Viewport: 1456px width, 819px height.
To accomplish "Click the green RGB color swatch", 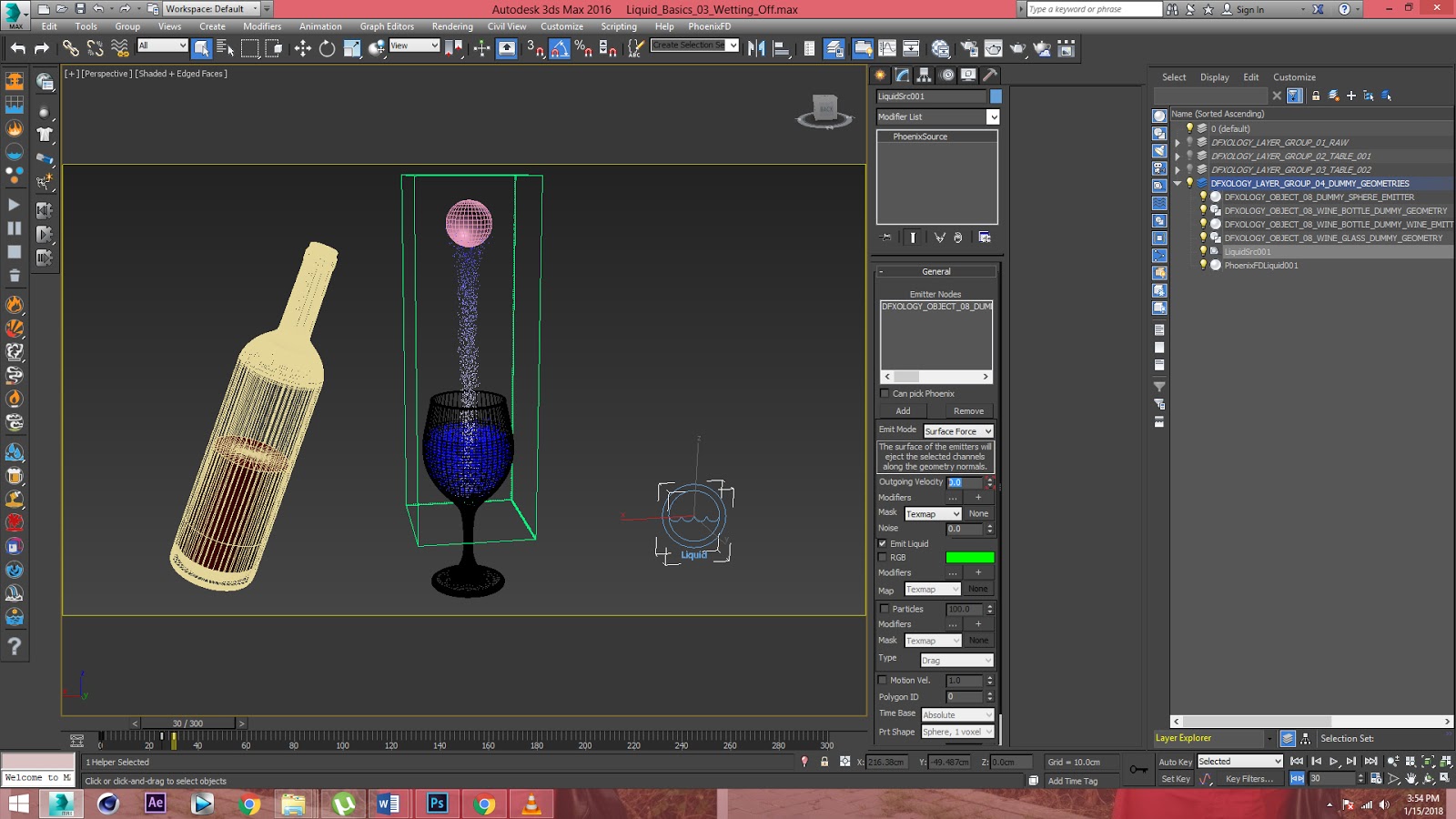I will coord(970,556).
